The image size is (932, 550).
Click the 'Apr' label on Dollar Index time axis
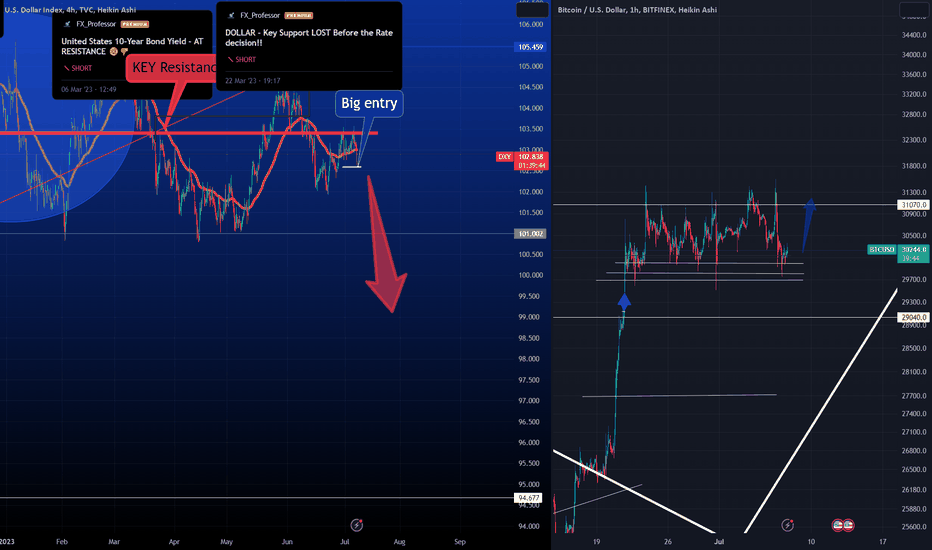(174, 542)
